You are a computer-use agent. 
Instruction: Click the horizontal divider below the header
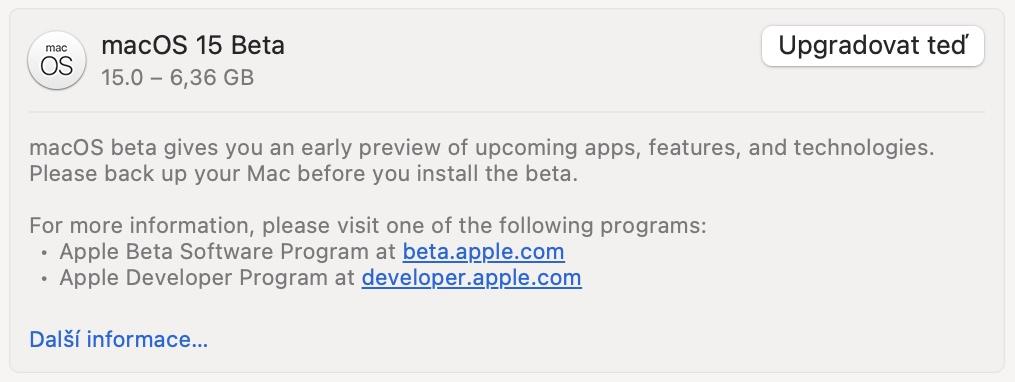506,112
